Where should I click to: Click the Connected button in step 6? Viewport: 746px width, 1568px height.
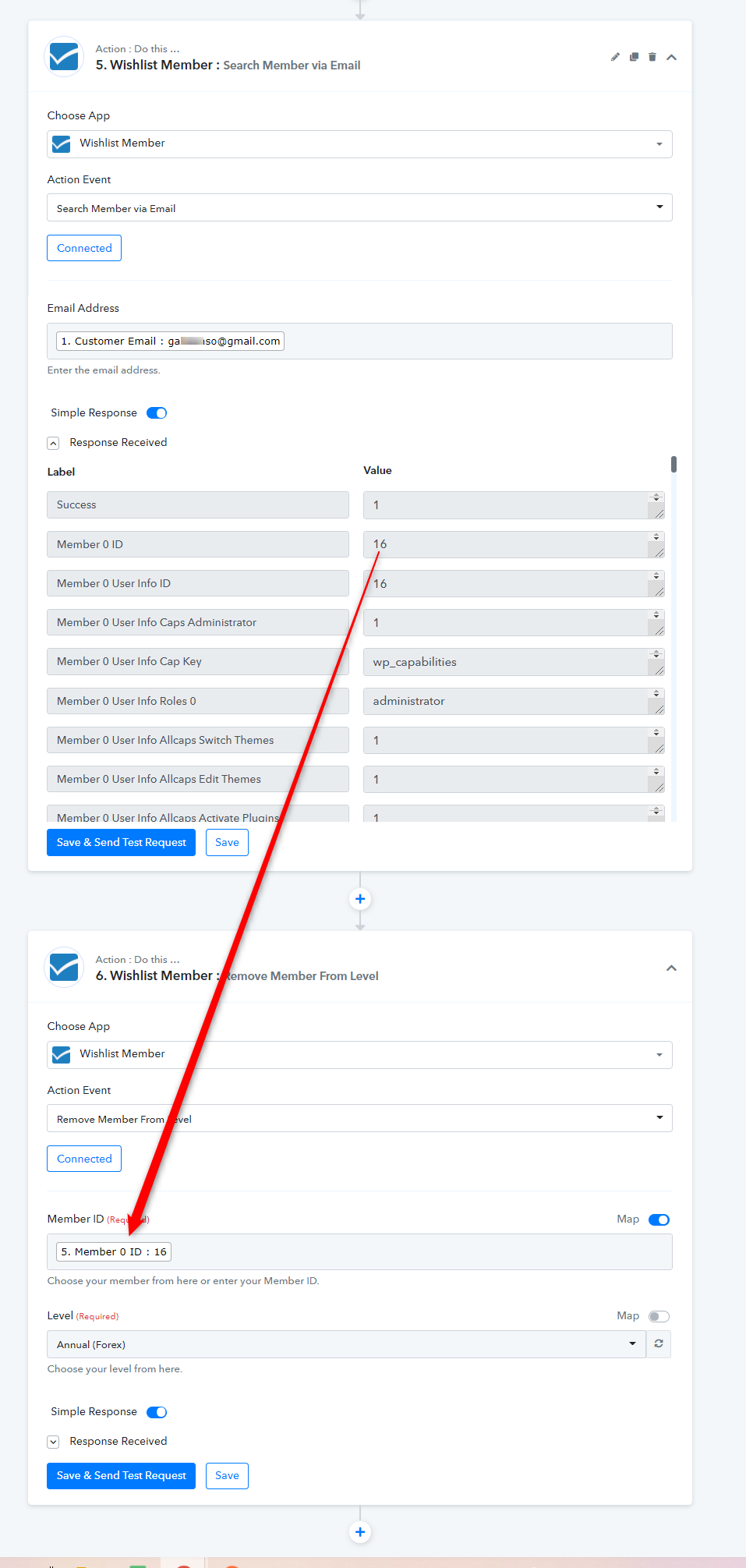(84, 1159)
